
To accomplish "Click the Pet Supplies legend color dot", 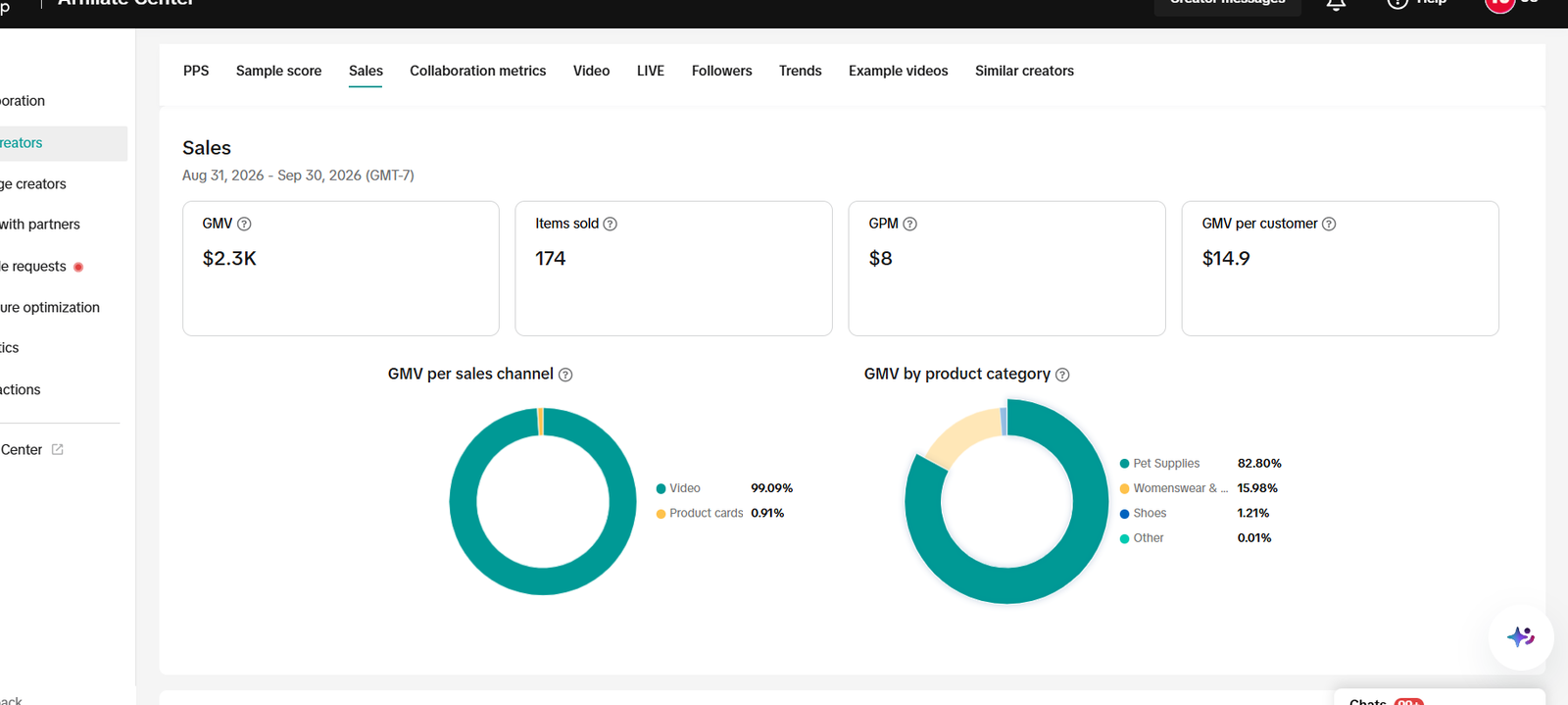I will (1125, 464).
